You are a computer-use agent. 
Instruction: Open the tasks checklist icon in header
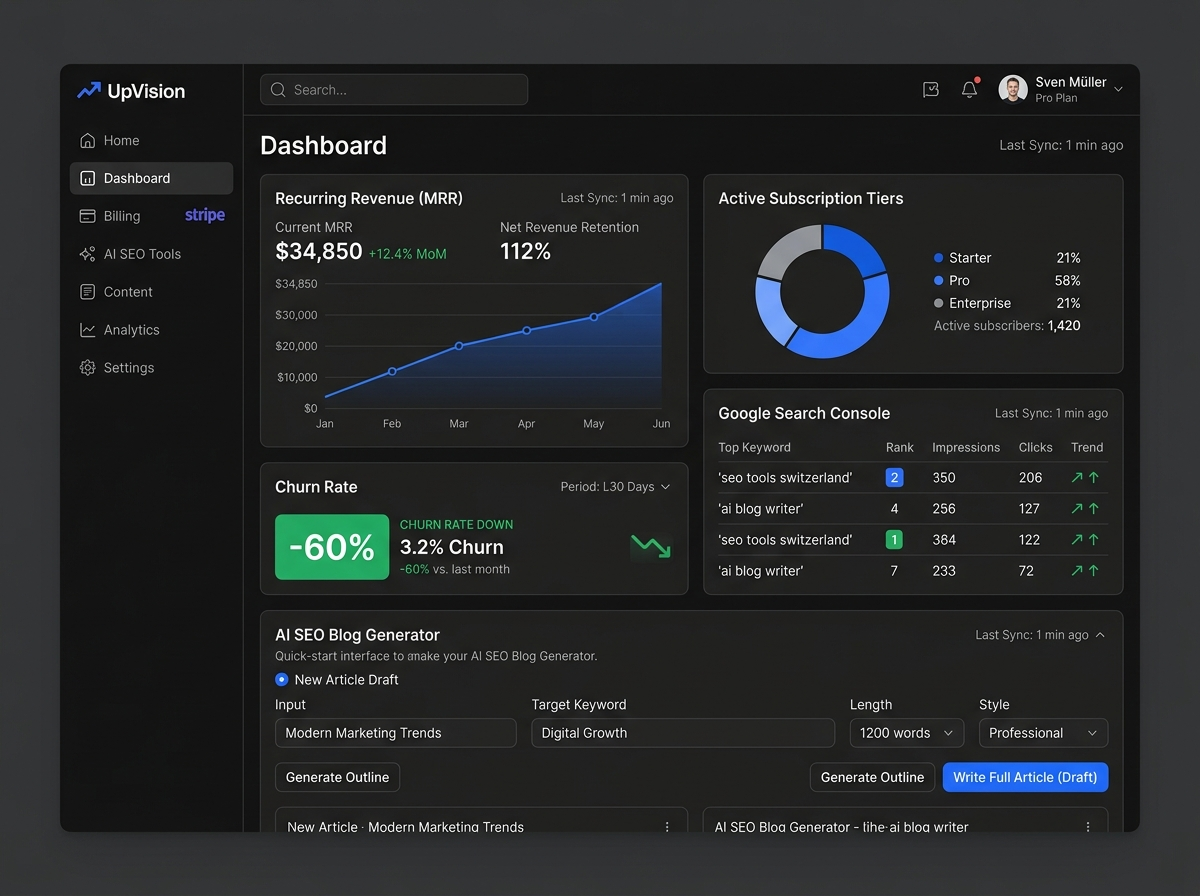[931, 90]
